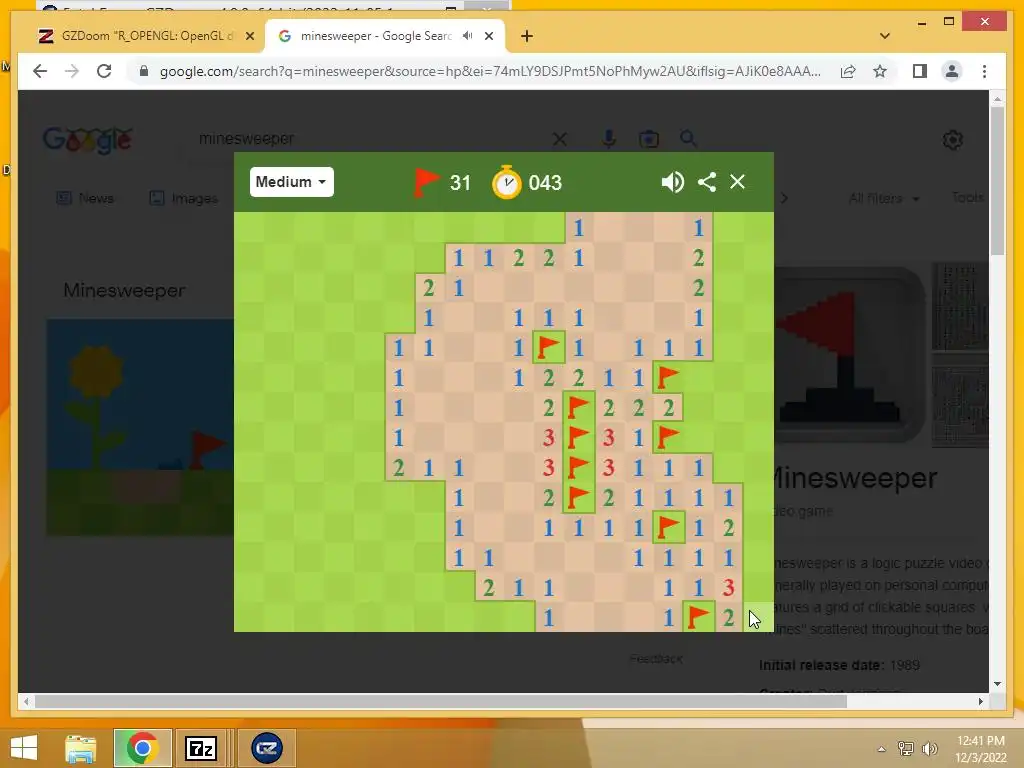
Task: Click the address bar lock icon
Action: coord(144,71)
